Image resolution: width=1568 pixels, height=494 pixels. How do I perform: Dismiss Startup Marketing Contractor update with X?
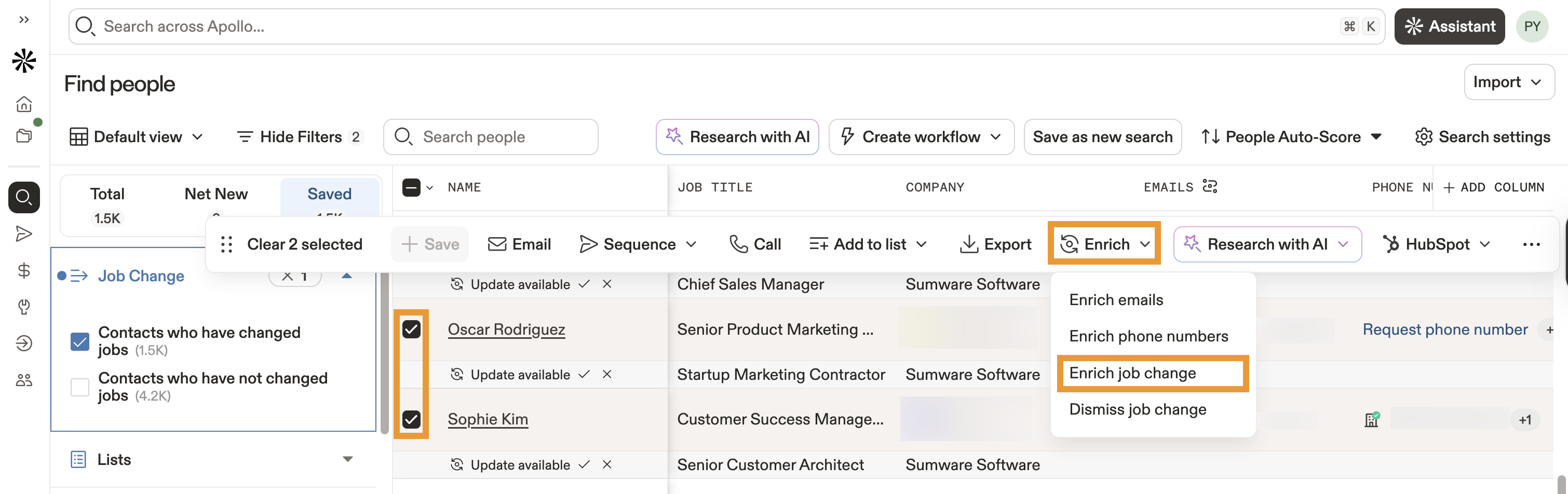(607, 374)
